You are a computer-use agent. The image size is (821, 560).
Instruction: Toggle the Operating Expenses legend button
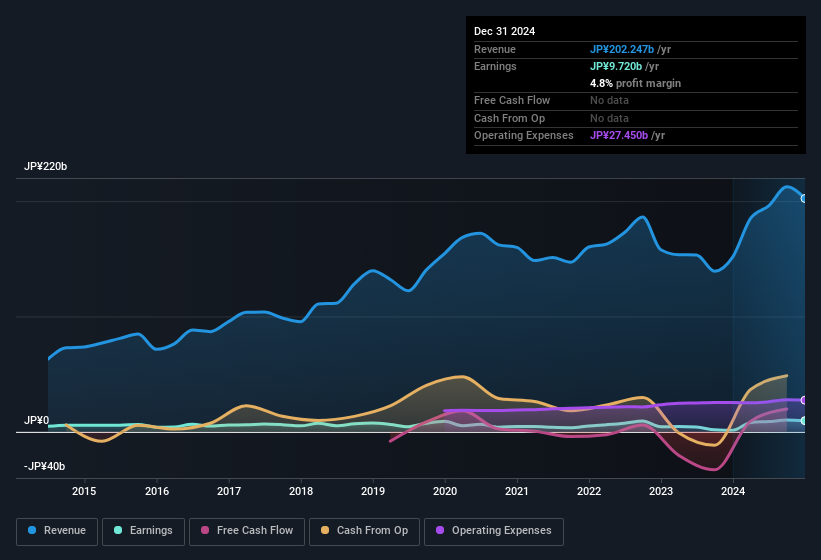[494, 531]
